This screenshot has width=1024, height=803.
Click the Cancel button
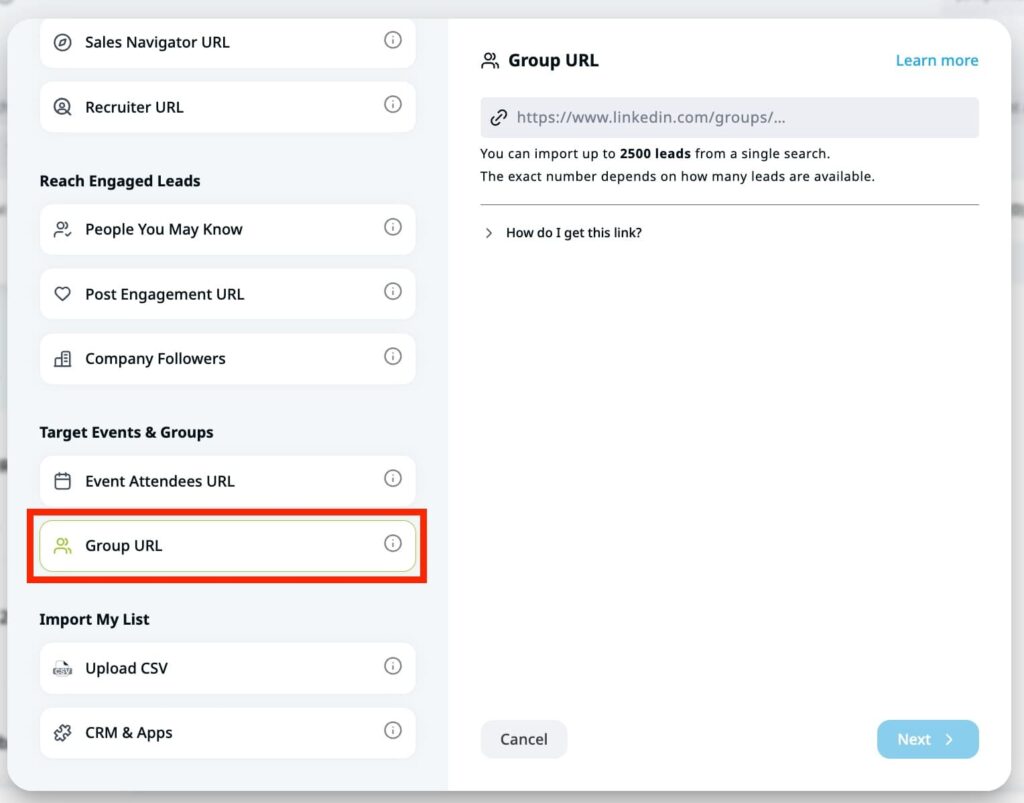tap(523, 739)
